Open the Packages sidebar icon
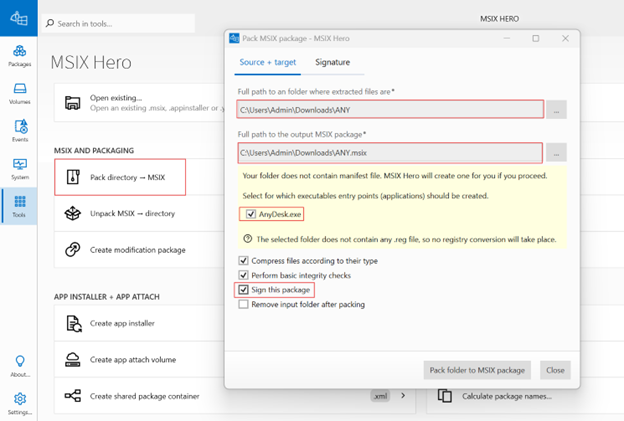This screenshot has height=421, width=624. coord(19,55)
